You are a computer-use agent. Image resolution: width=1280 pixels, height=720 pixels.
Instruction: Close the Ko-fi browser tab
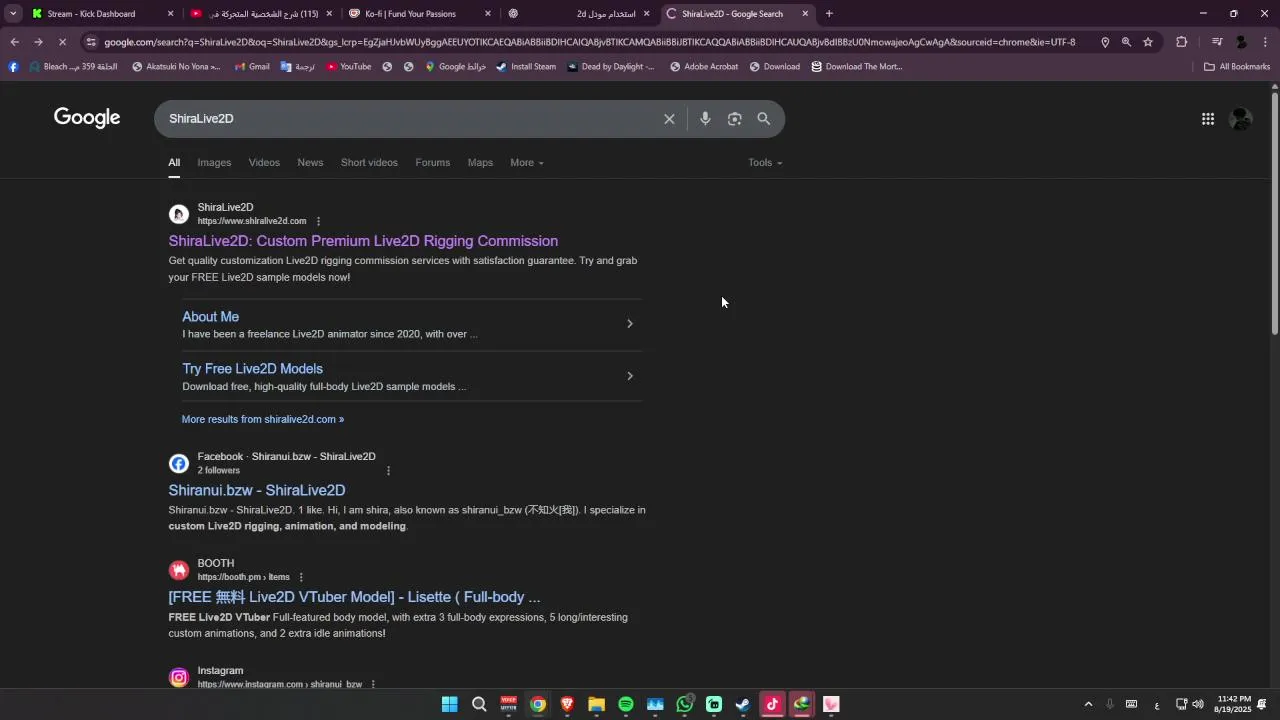click(488, 14)
